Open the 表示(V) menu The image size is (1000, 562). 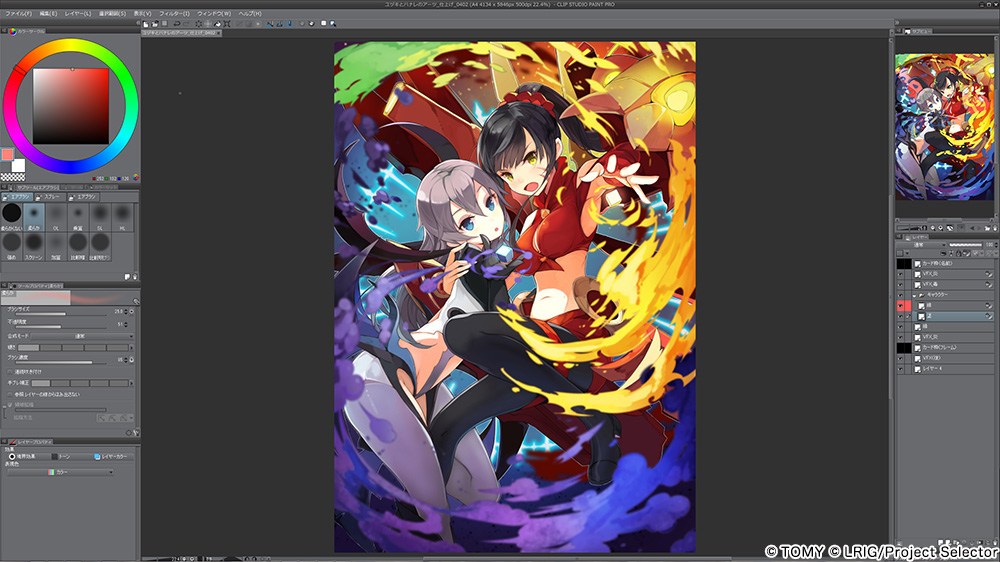point(142,13)
